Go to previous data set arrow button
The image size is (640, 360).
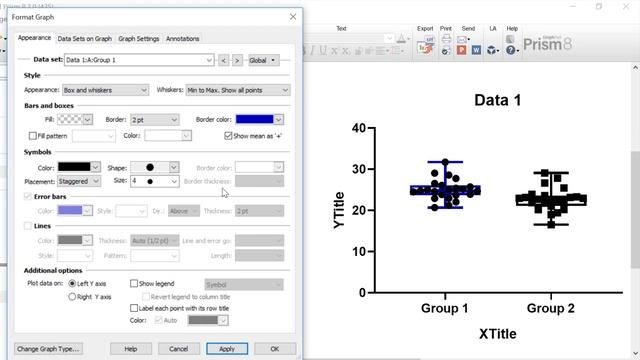coord(223,60)
